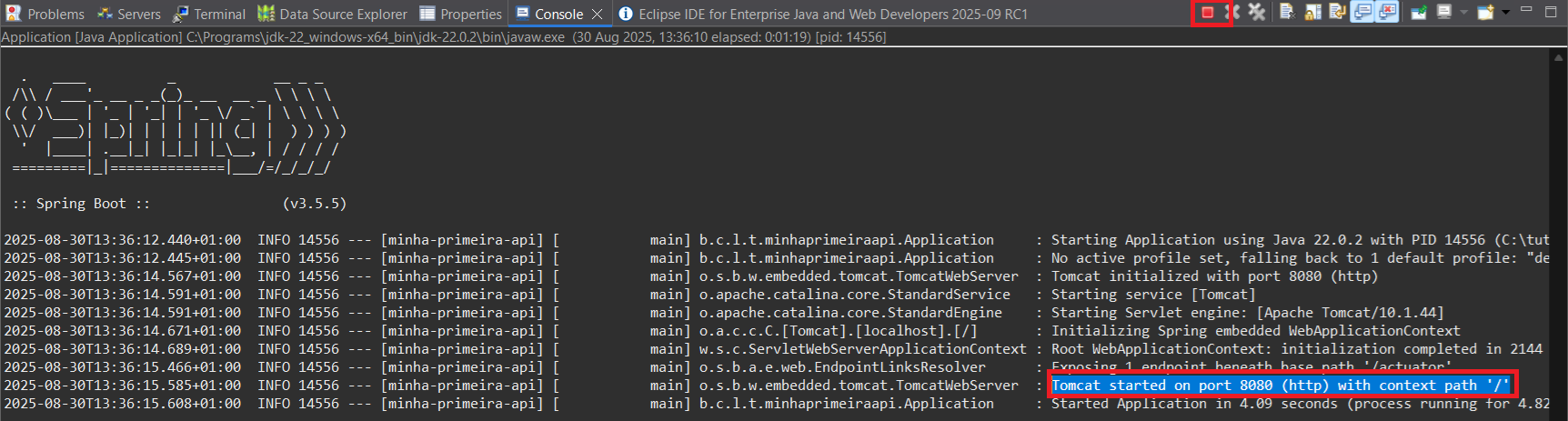This screenshot has width=1568, height=421.
Task: Expand the Open Console dropdown arrow
Action: point(1505,13)
